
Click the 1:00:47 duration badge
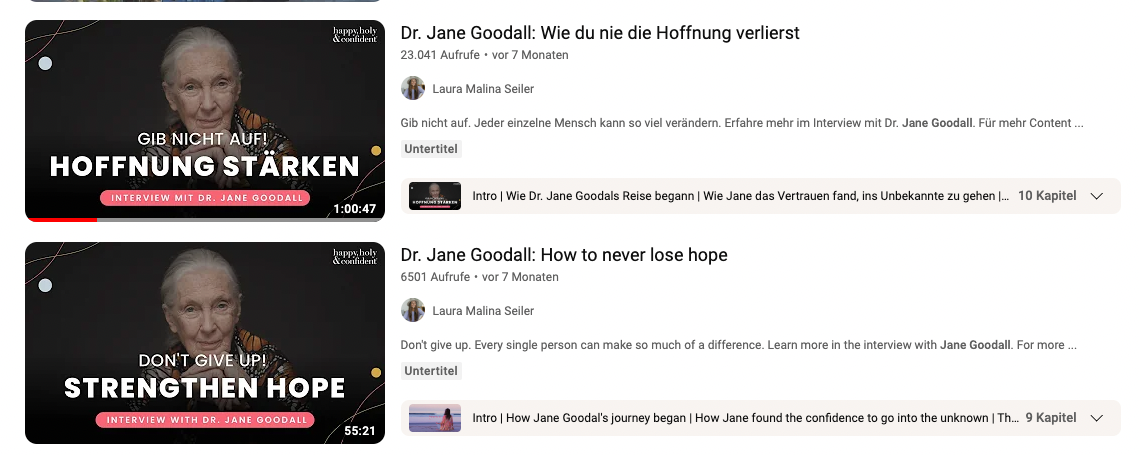(x=354, y=209)
